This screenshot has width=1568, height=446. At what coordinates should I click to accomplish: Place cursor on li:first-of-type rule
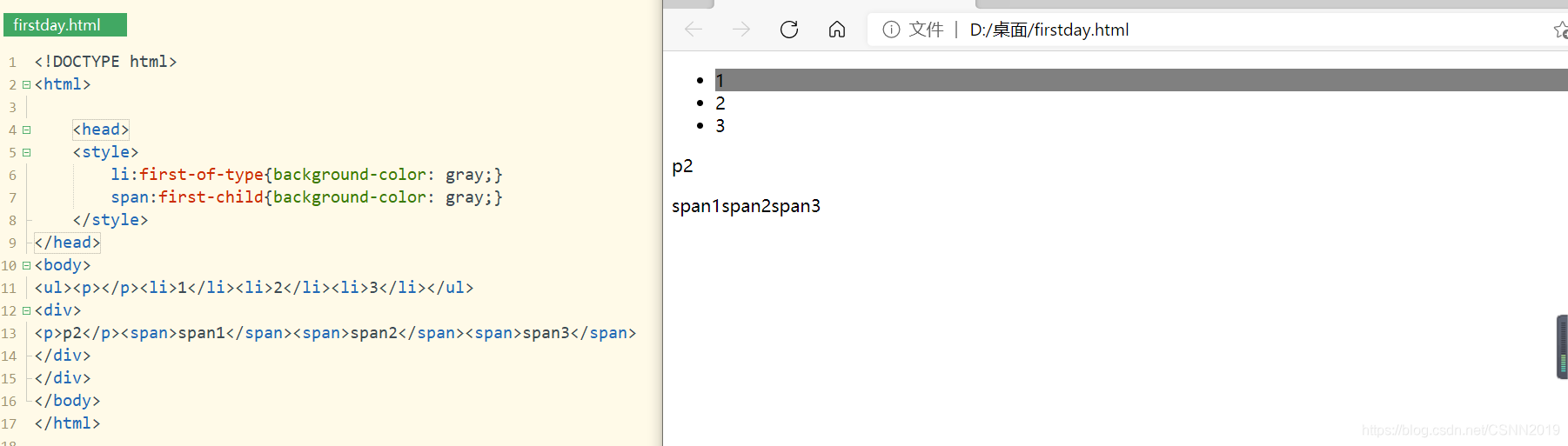click(x=306, y=175)
